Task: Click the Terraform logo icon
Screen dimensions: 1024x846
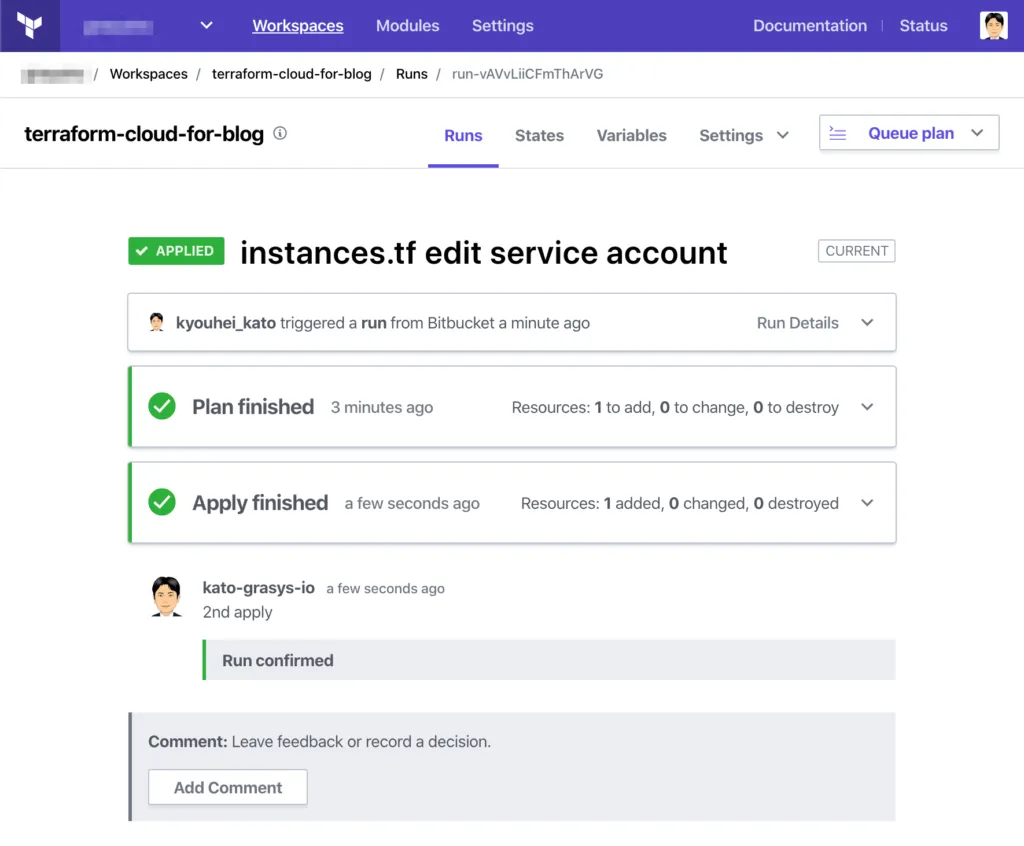Action: pyautogui.click(x=29, y=25)
